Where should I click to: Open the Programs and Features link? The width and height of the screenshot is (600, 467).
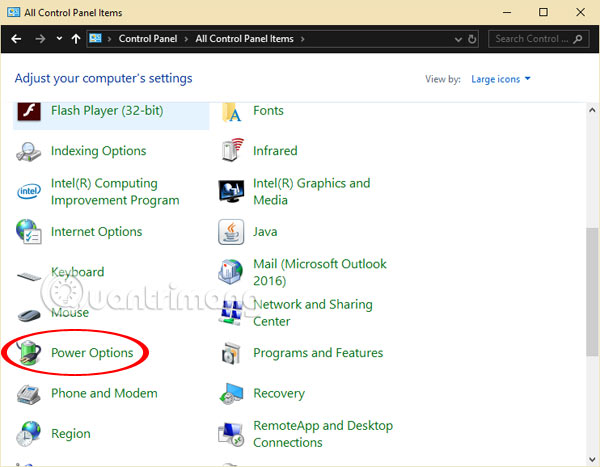318,353
